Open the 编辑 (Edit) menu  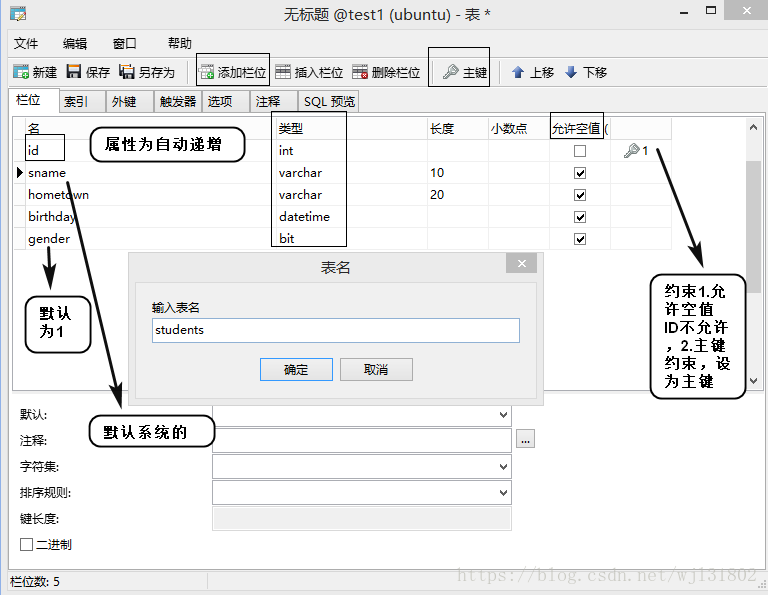75,44
